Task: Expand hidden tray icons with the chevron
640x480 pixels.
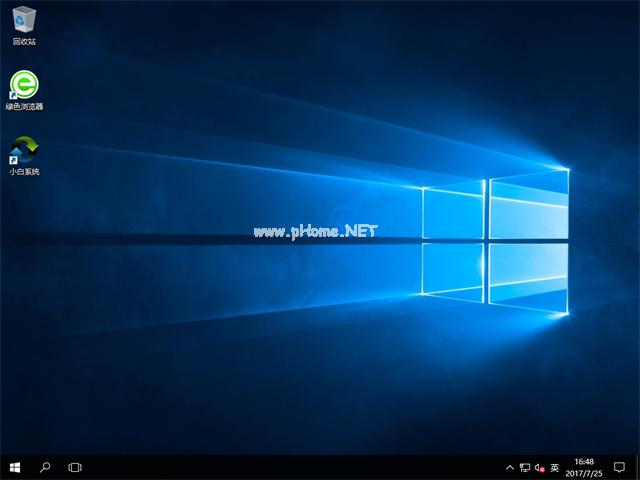Action: point(510,467)
